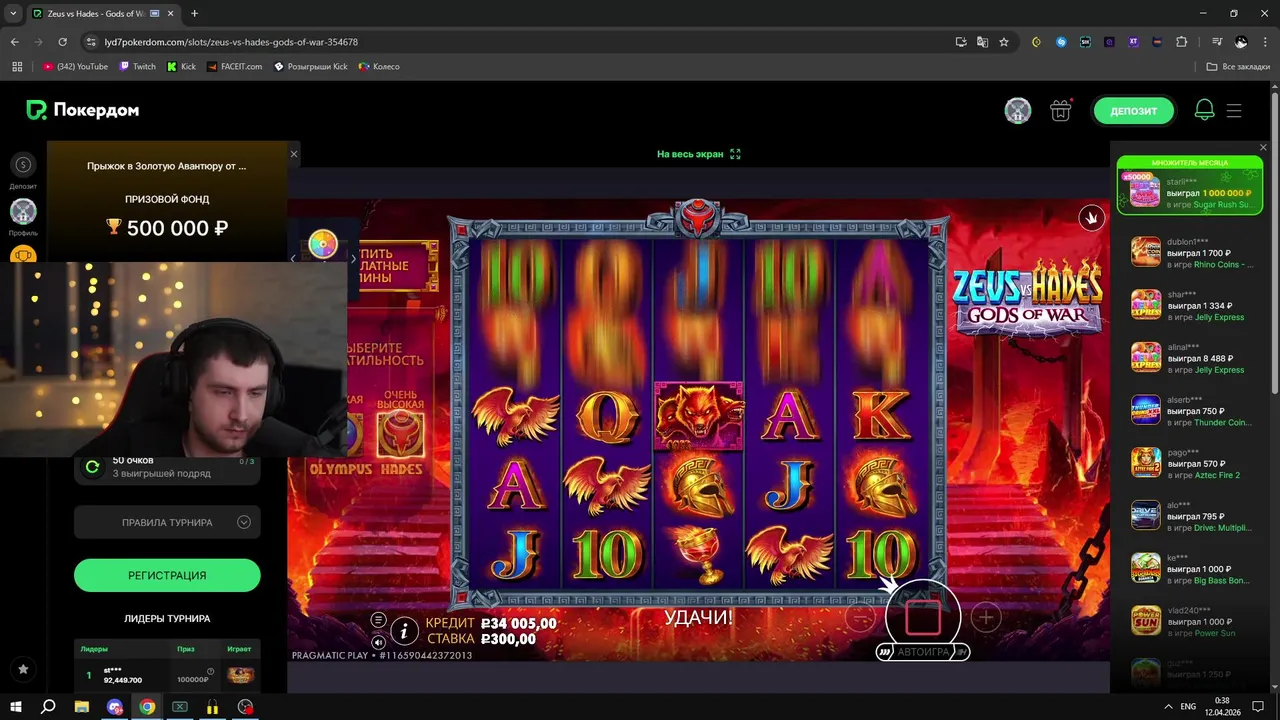Click the favorites star icon in the sidebar
The image size is (1280, 720).
click(x=23, y=669)
